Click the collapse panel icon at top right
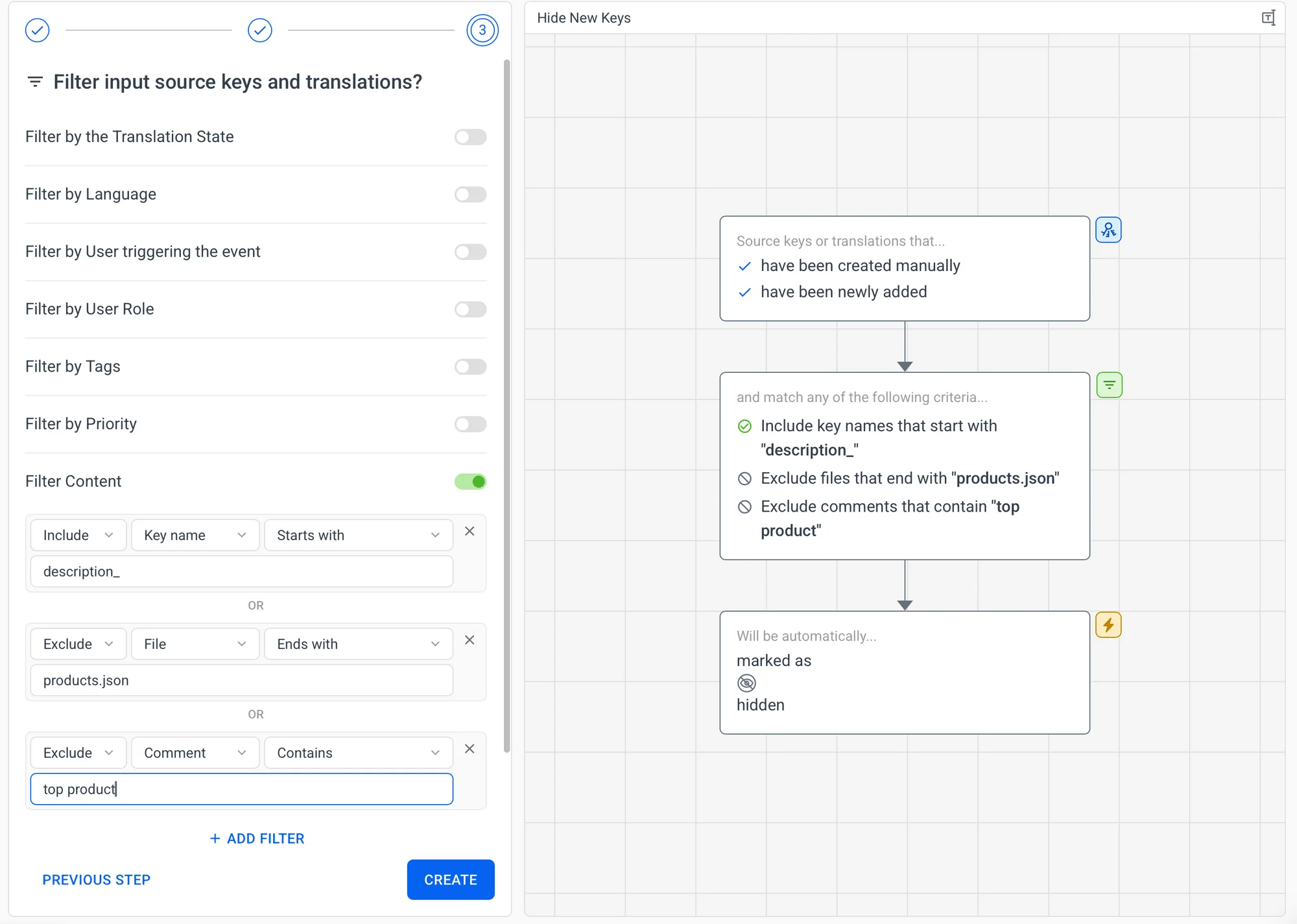1297x924 pixels. (1268, 18)
